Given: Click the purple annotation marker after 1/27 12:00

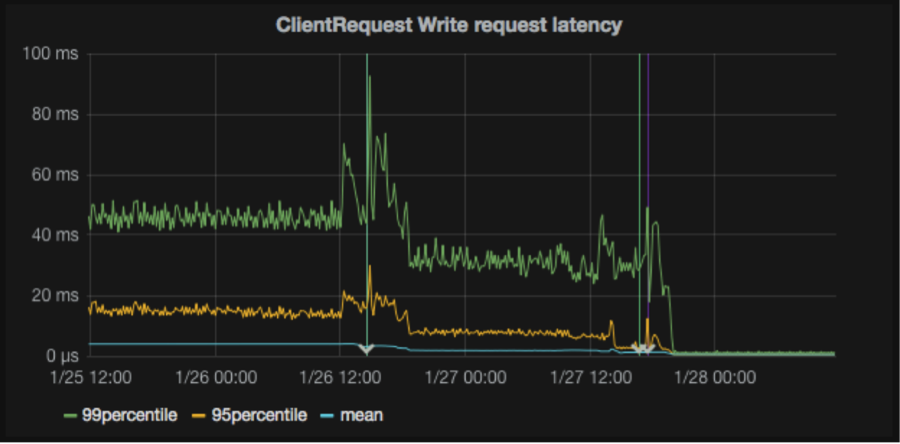Looking at the screenshot, I should click(x=649, y=348).
